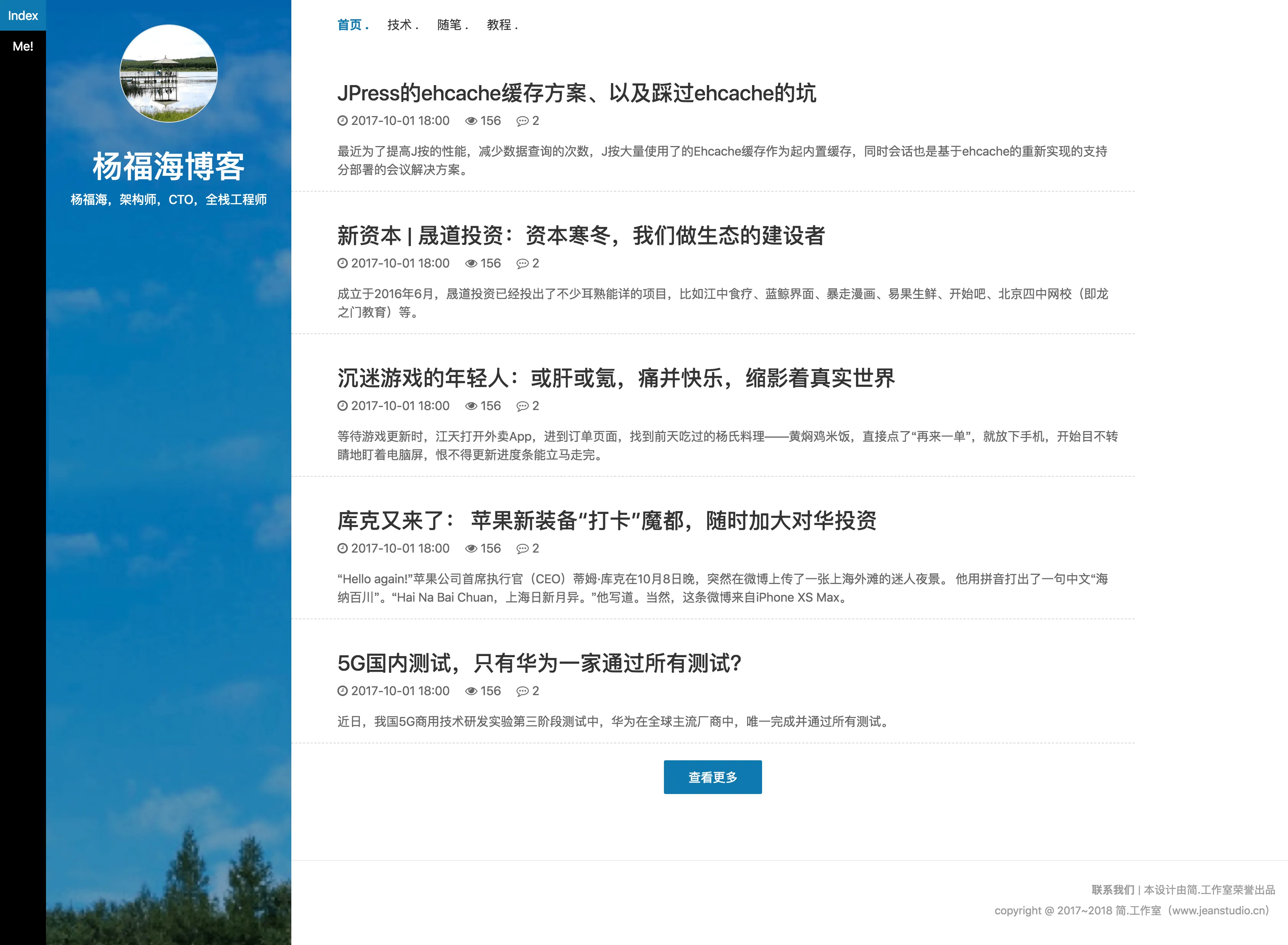
Task: Open the 技术 category section
Action: pos(400,25)
